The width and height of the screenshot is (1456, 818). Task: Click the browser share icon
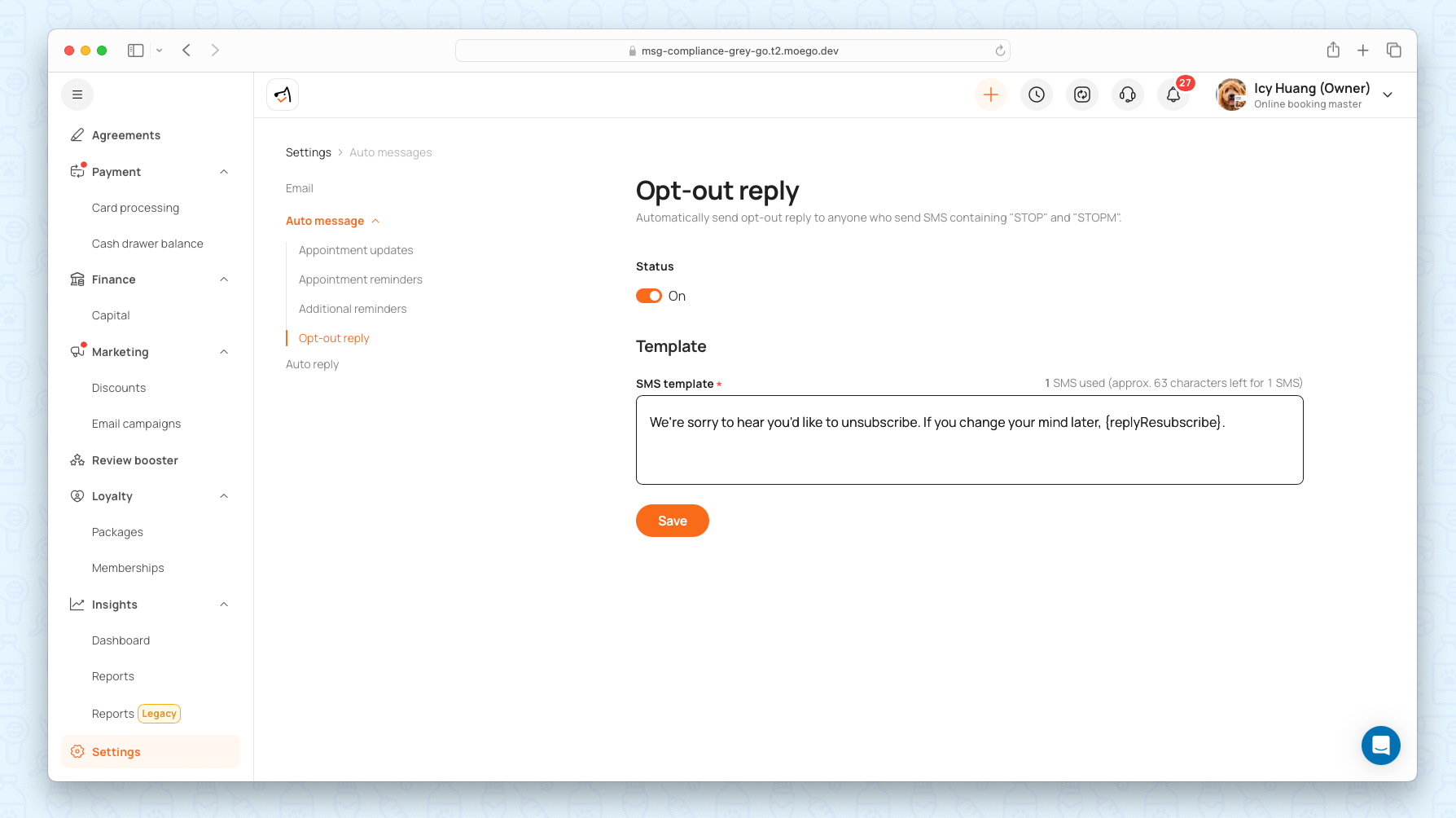[1332, 51]
